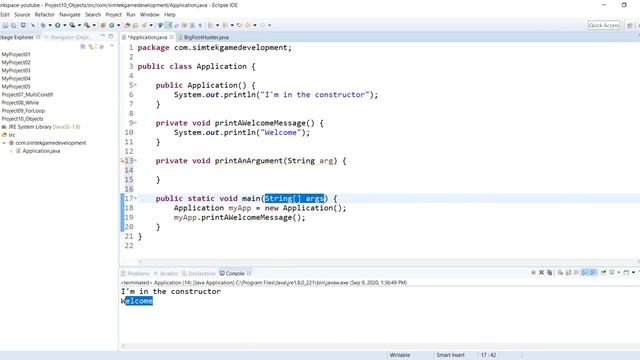Open the Navigate menu
This screenshot has height=360, width=640.
70,14
